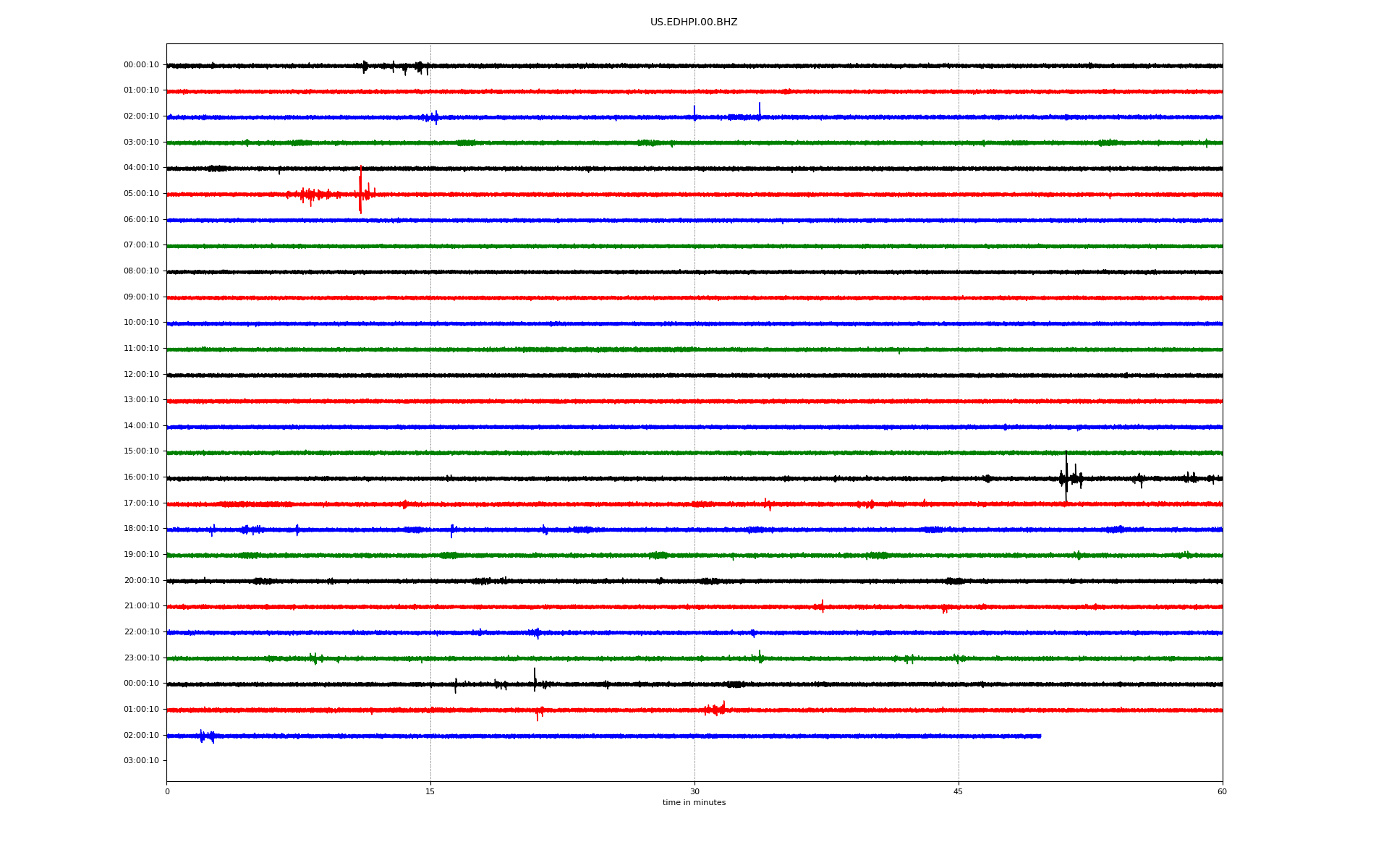Click the 21:00:10 row time label
1389x868 pixels.
coord(141,606)
